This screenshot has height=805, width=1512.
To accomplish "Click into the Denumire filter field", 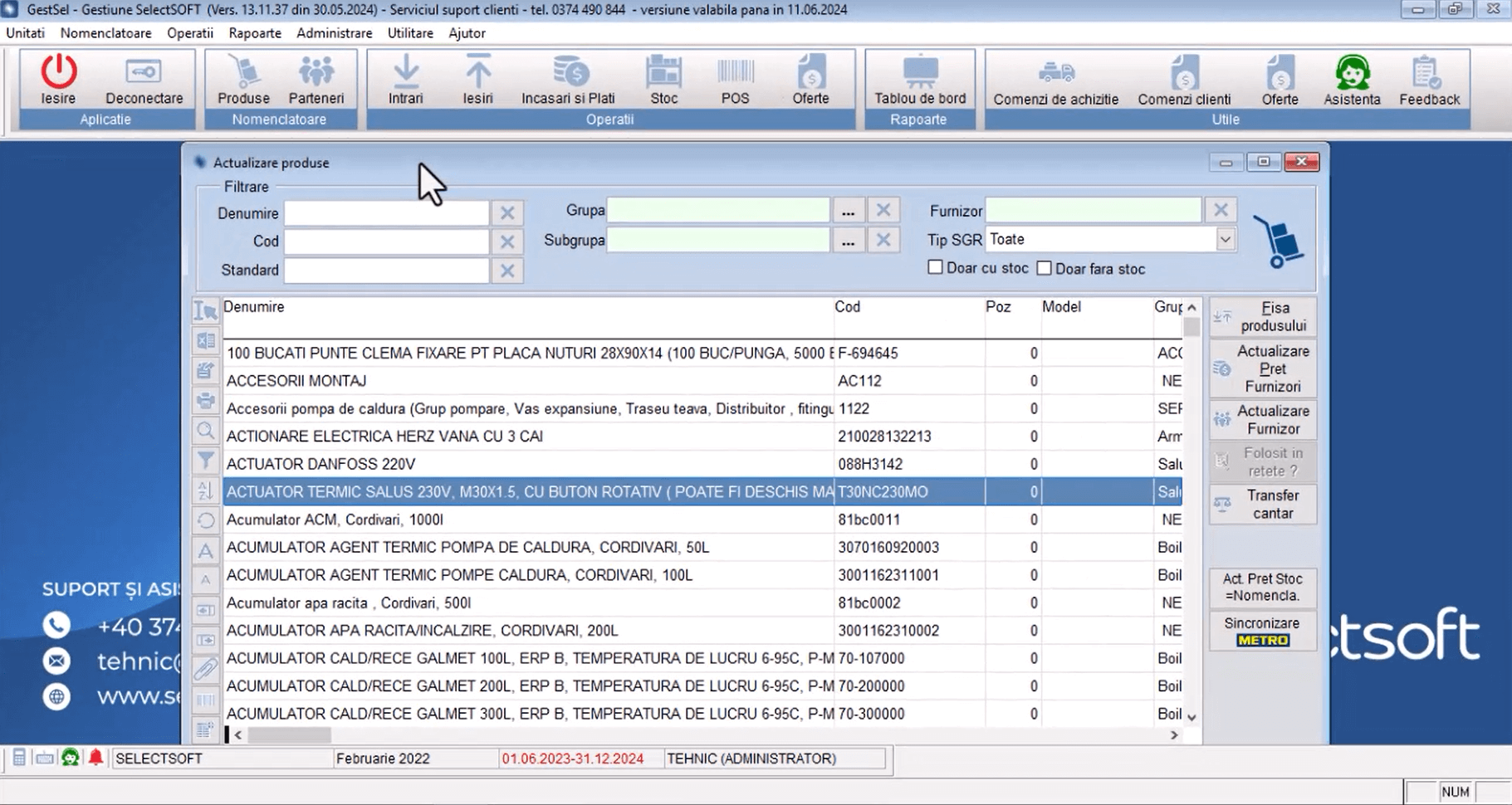I will tap(386, 213).
